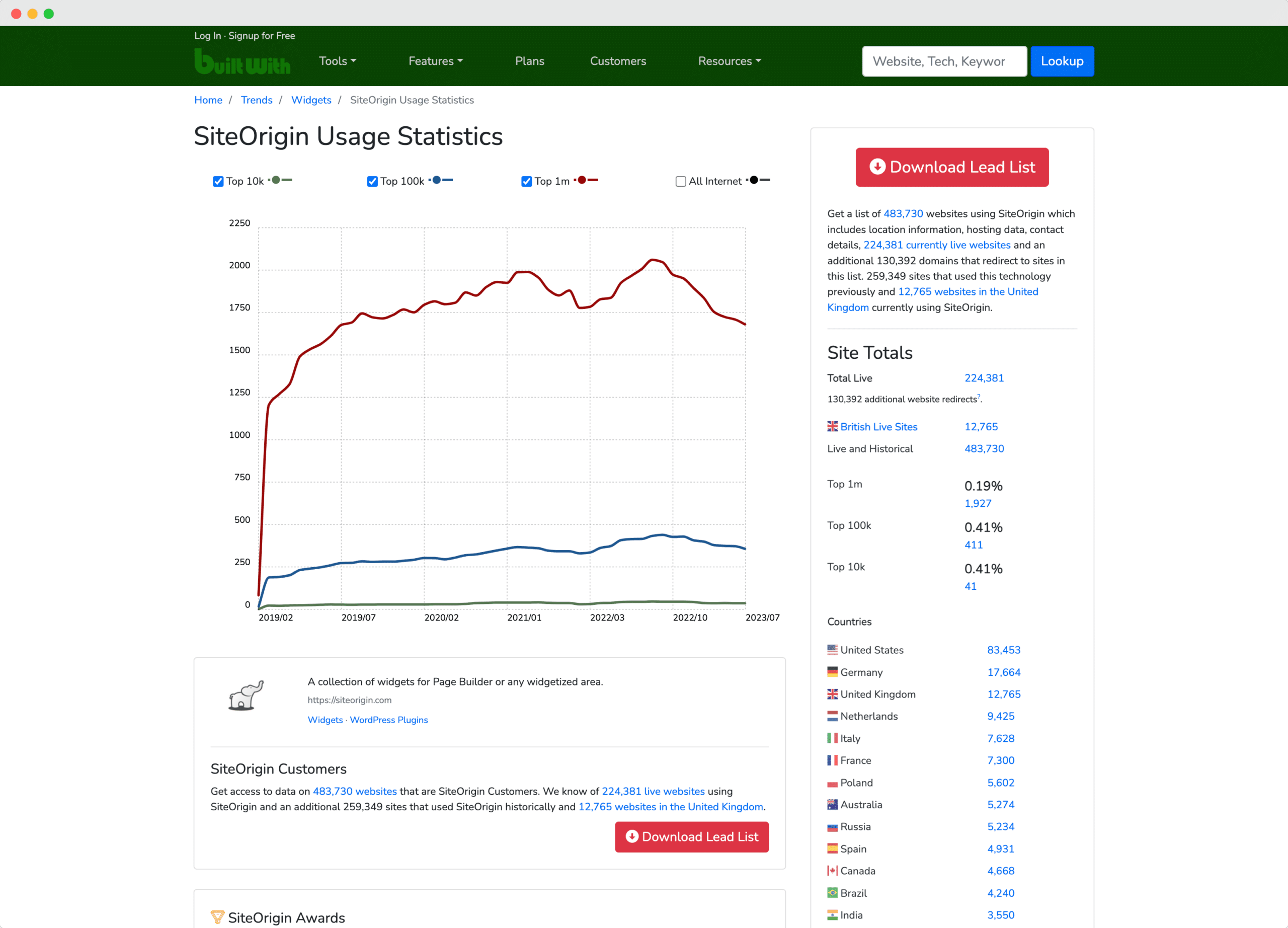Click '224,381 live websites' in Customers paragraph
This screenshot has width=1288, height=928.
(653, 791)
